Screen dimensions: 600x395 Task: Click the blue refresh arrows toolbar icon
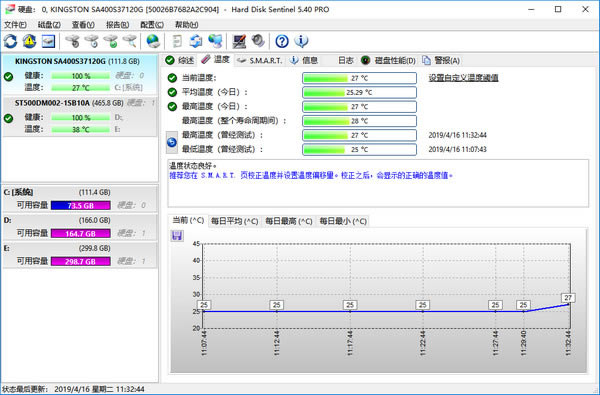tap(10, 41)
